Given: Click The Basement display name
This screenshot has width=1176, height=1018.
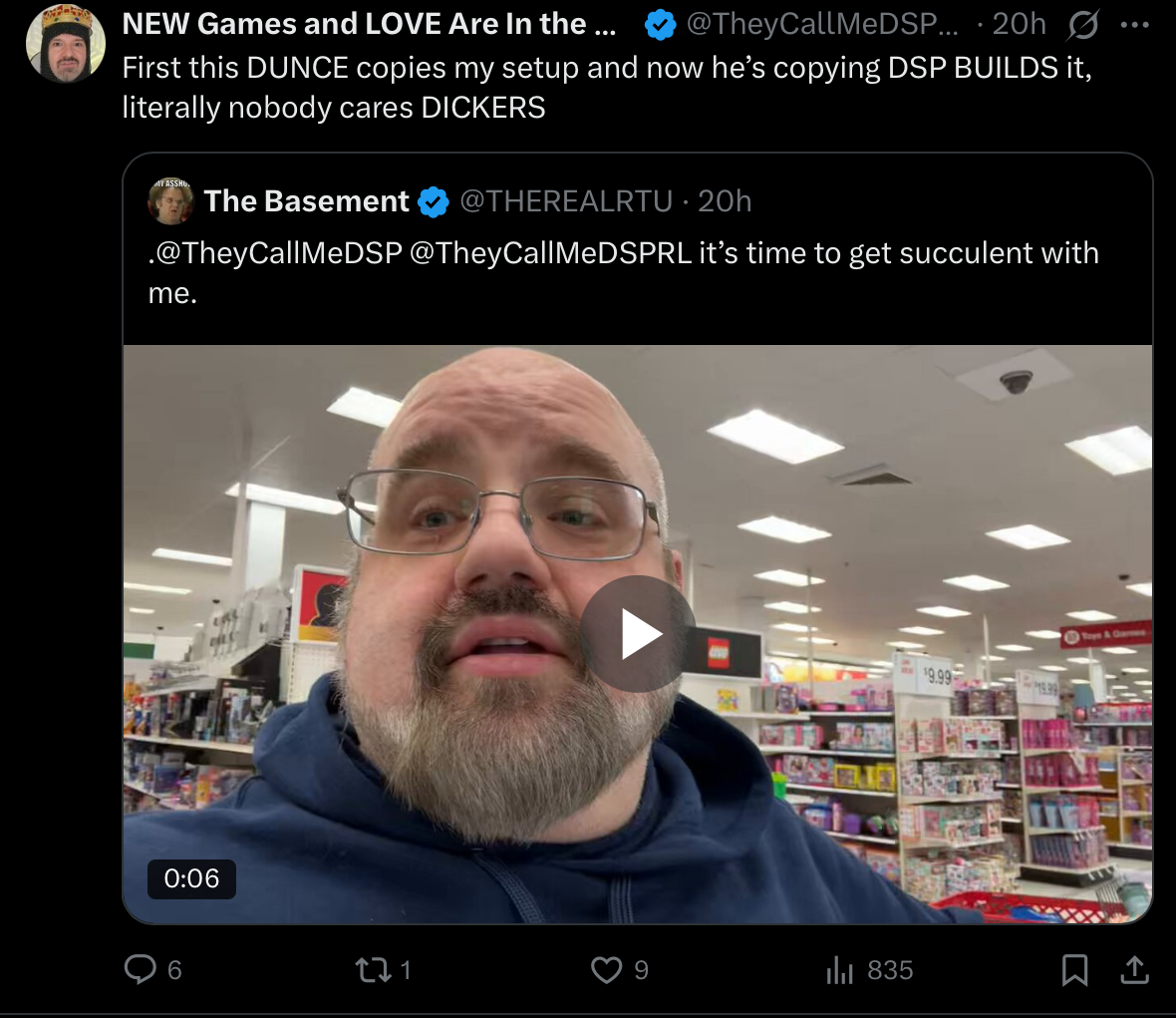Looking at the screenshot, I should pos(307,201).
